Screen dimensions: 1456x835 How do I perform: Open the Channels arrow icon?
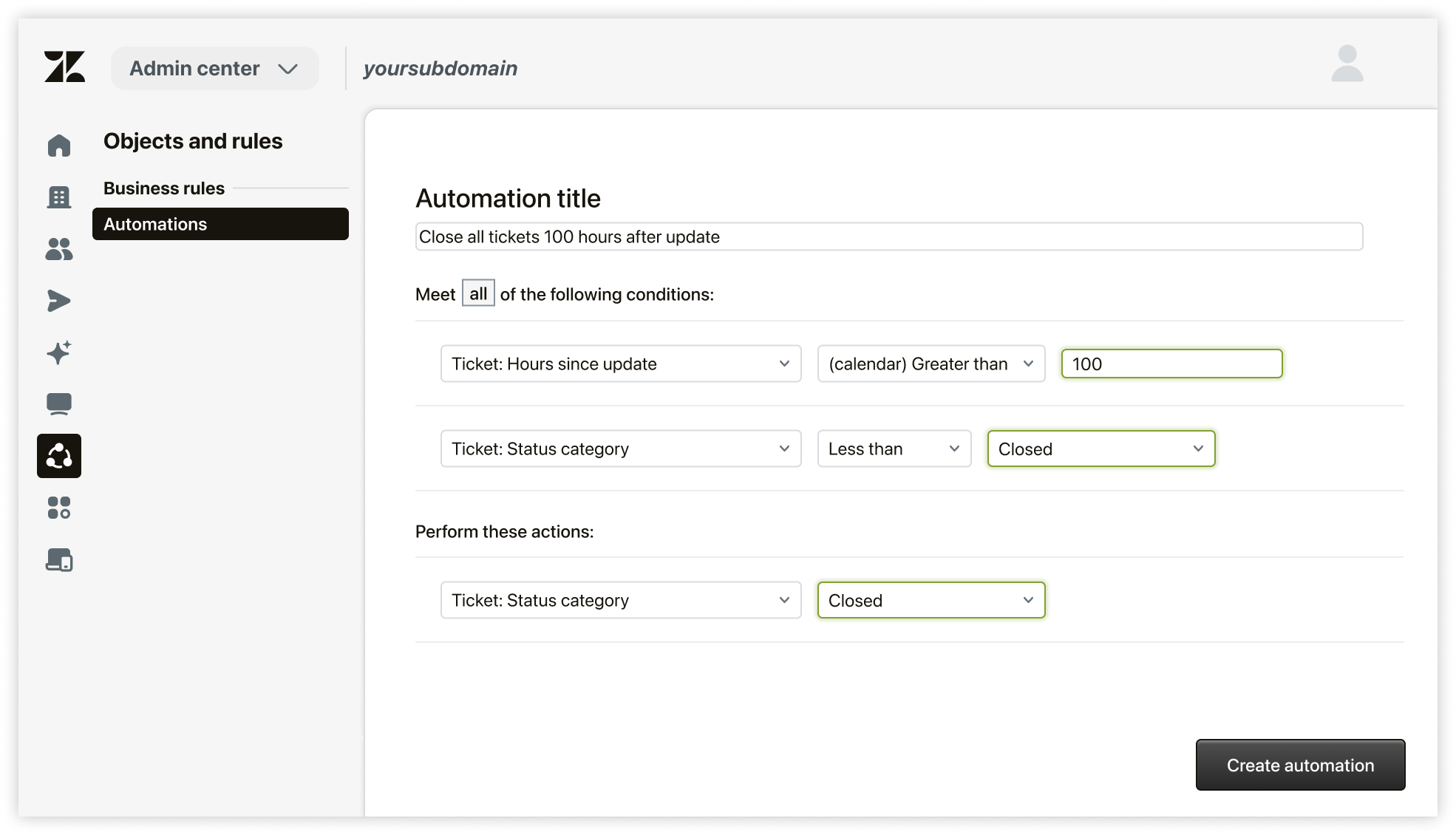pos(59,301)
